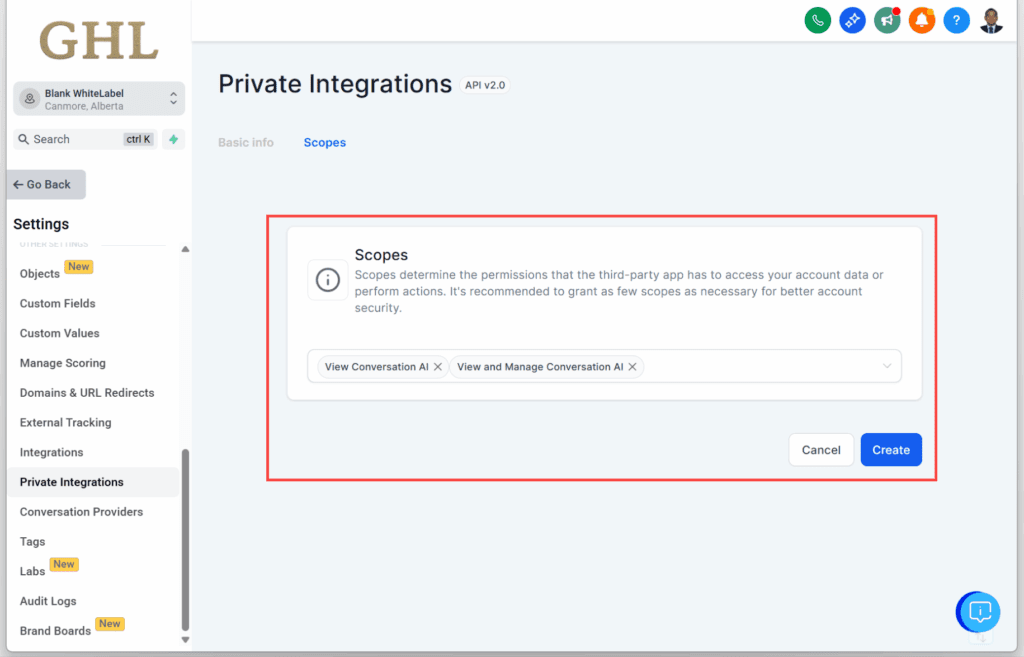Open the megaphone announcements icon

(887, 20)
